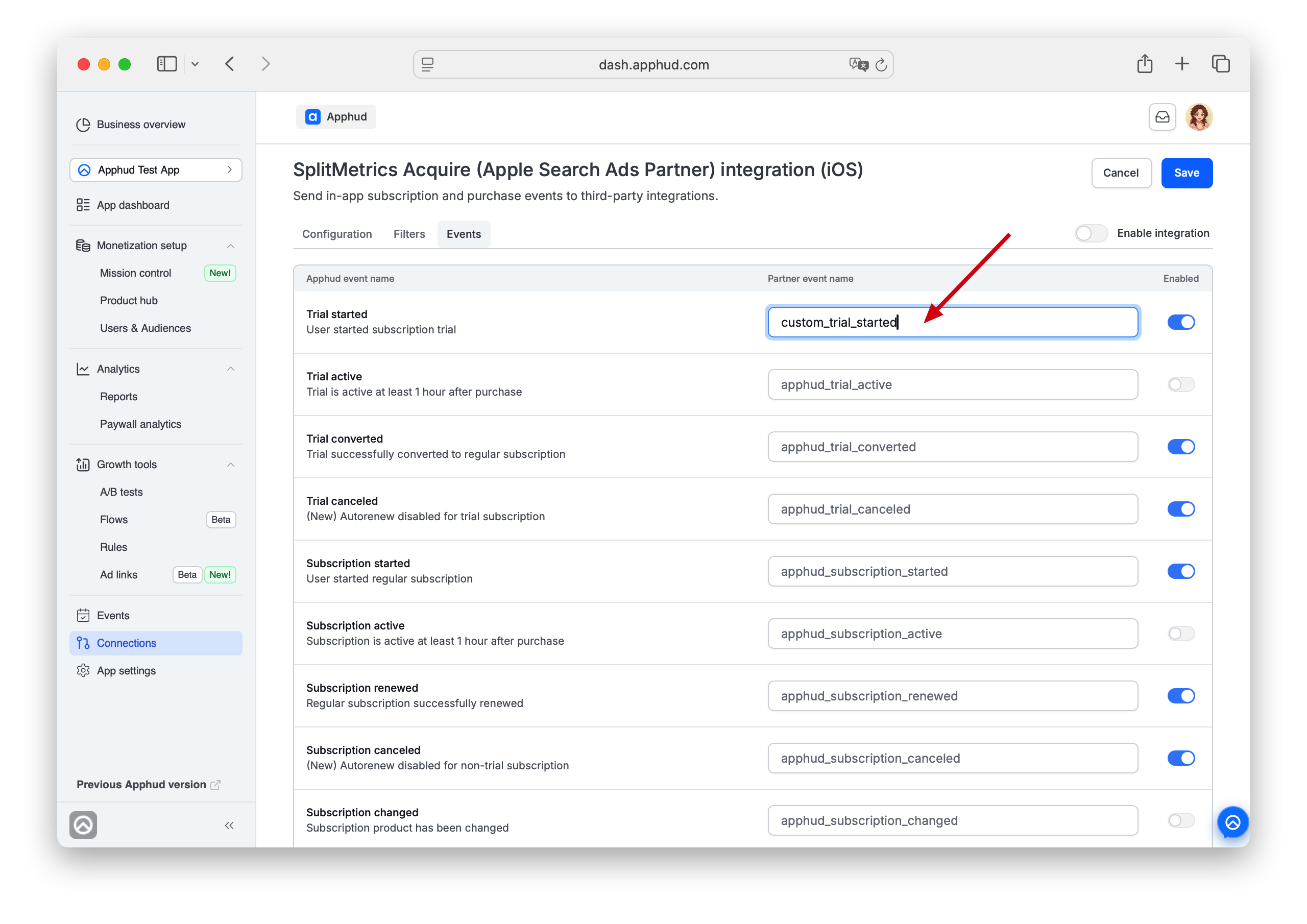
Task: Toggle Enable integration switch
Action: point(1091,234)
